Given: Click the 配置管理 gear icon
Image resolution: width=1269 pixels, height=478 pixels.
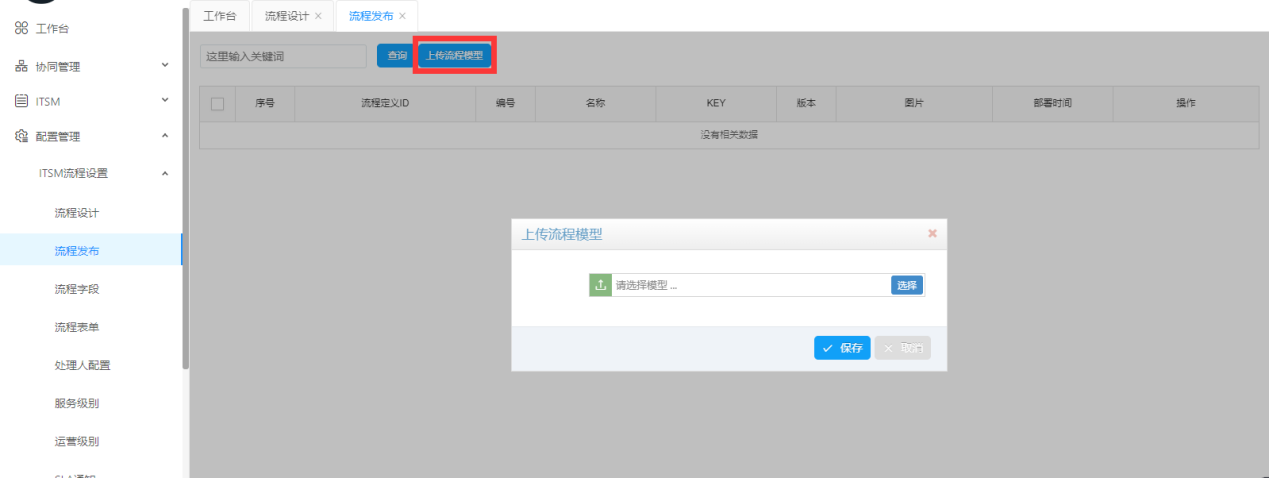Looking at the screenshot, I should click(x=21, y=137).
